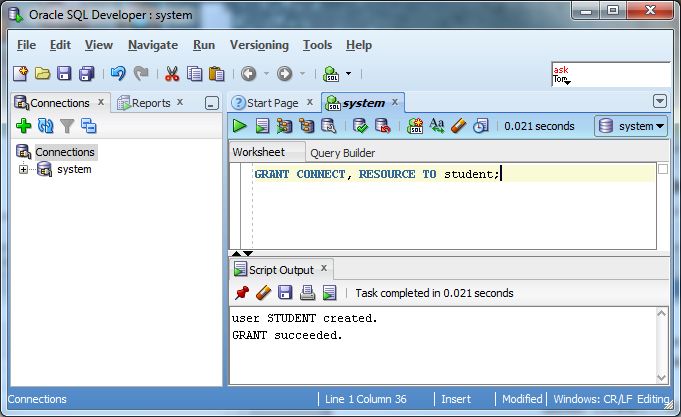This screenshot has width=681, height=417.
Task: Switch to the Start Page tab
Action: click(272, 103)
